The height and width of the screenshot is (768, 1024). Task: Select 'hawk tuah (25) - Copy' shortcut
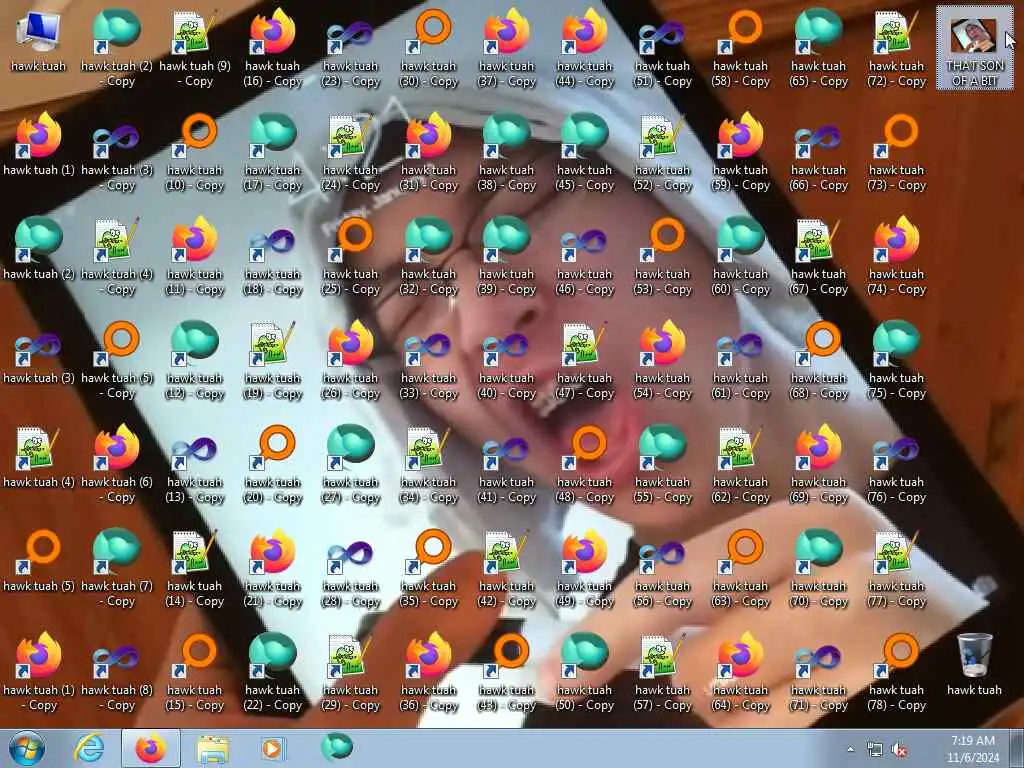tap(351, 257)
